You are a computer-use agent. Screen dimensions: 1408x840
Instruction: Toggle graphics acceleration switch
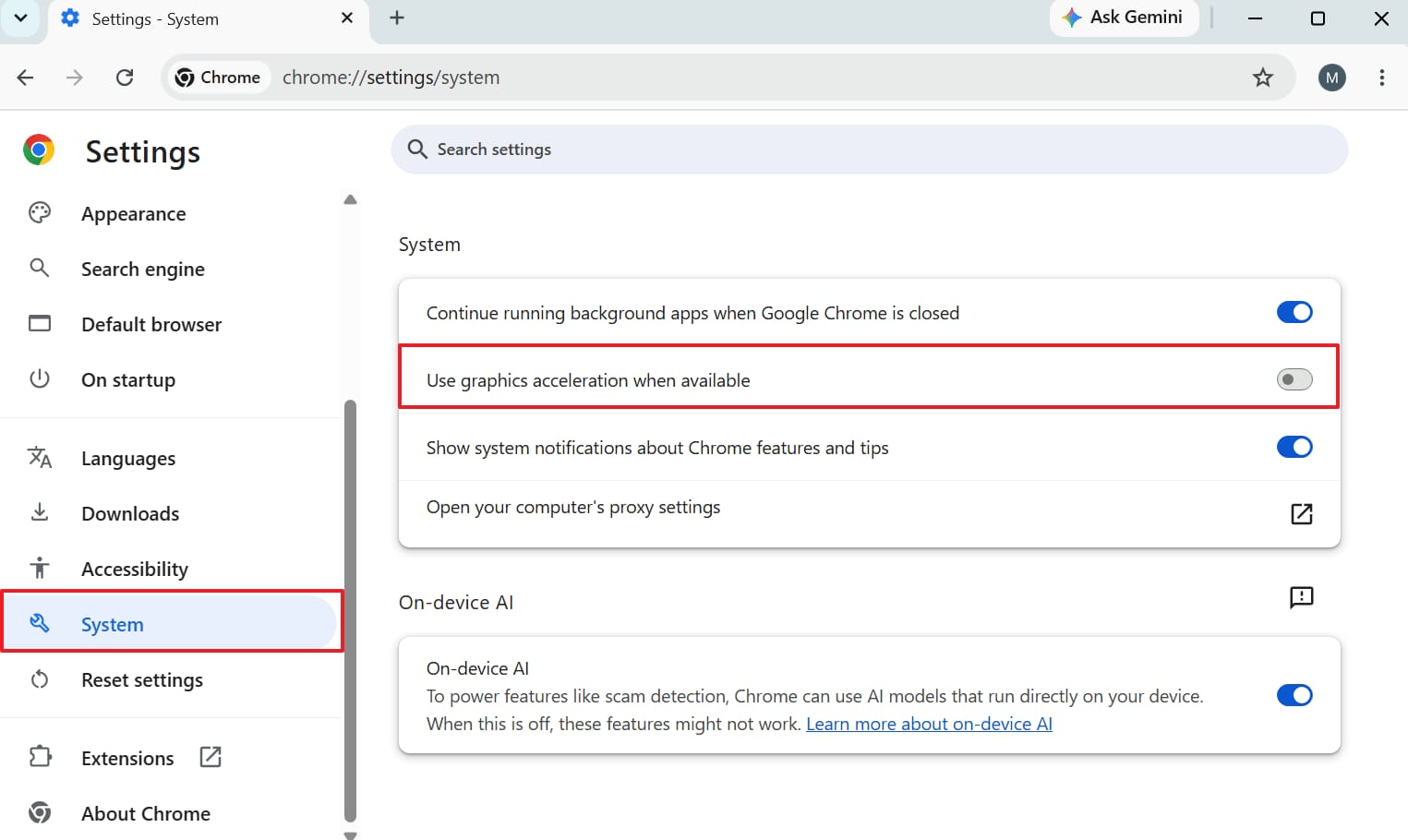(x=1294, y=379)
